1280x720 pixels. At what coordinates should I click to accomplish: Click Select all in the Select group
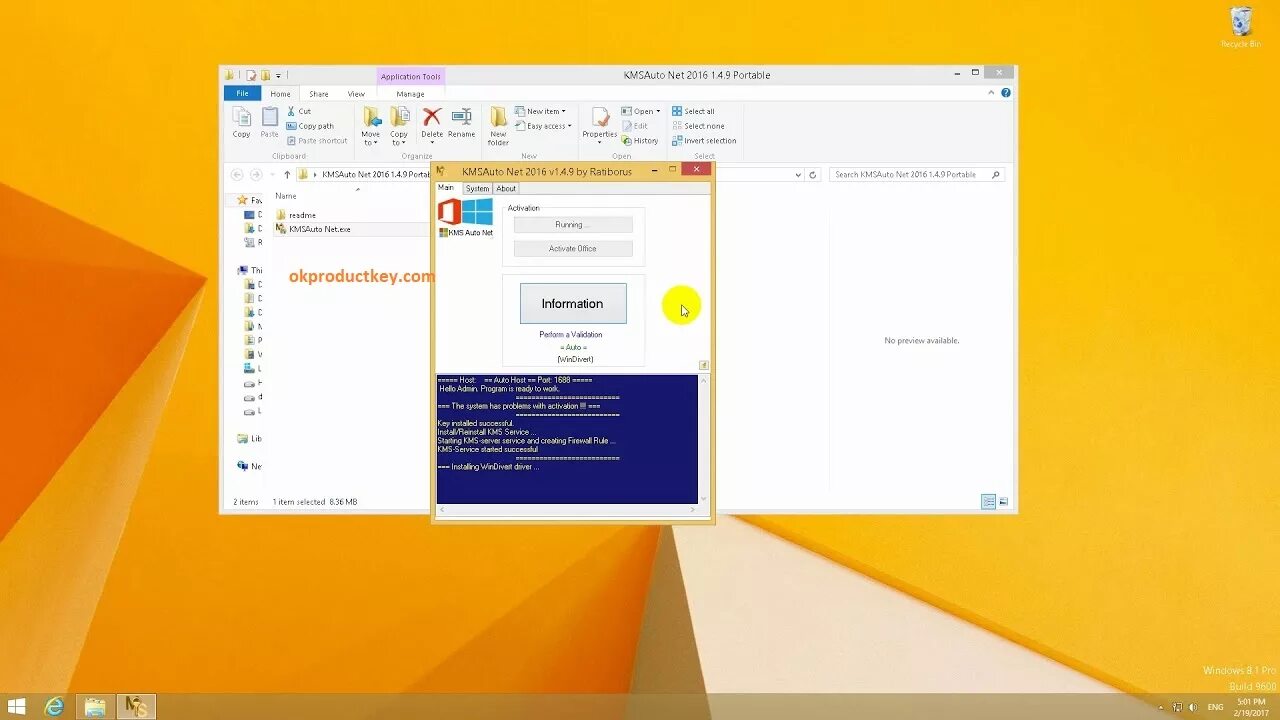point(693,111)
